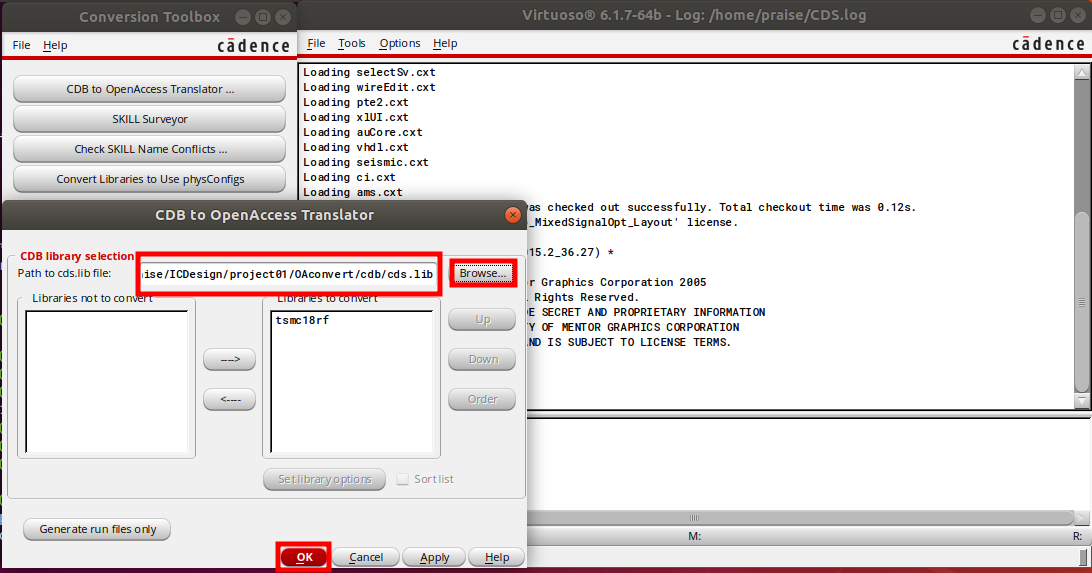Click Check SKILL Name Conflicts button
Screen dimensions: 1092x573
click(x=150, y=149)
